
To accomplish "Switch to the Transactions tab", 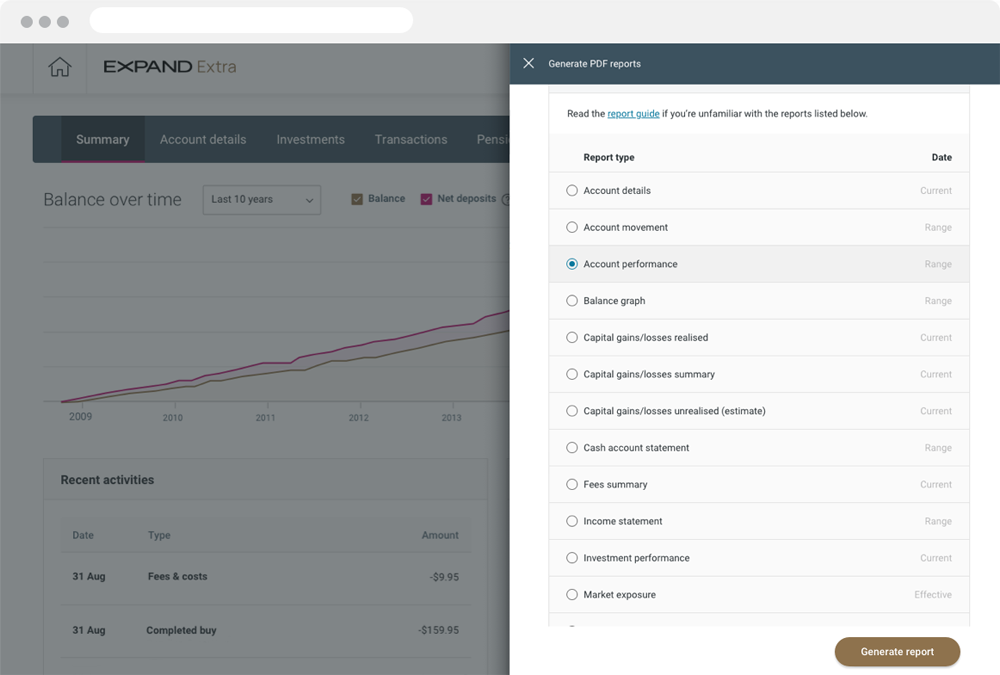I will (x=410, y=139).
